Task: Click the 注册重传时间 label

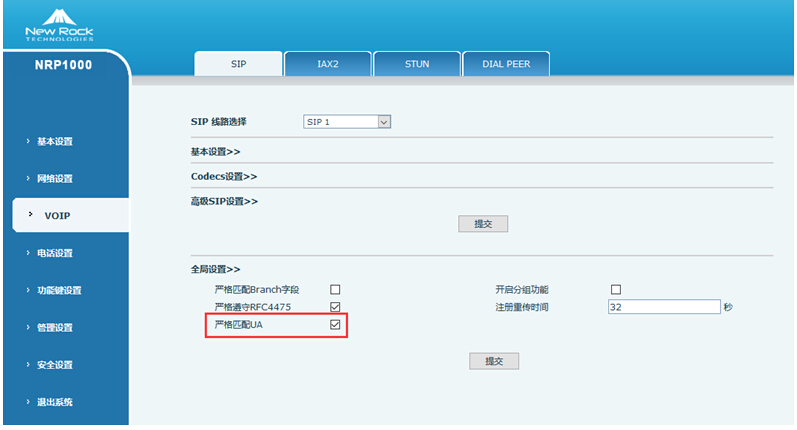Action: pyautogui.click(x=522, y=307)
